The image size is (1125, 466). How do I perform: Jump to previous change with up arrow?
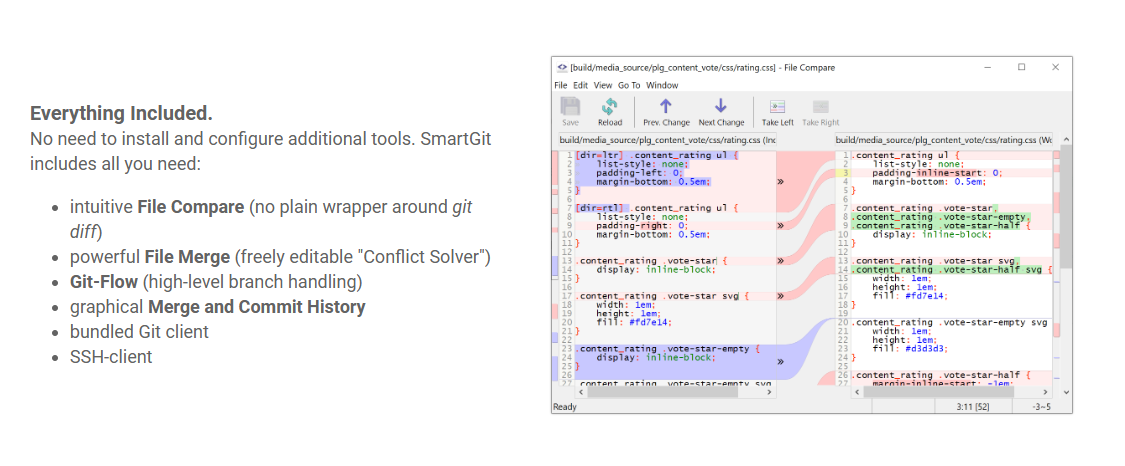(666, 112)
